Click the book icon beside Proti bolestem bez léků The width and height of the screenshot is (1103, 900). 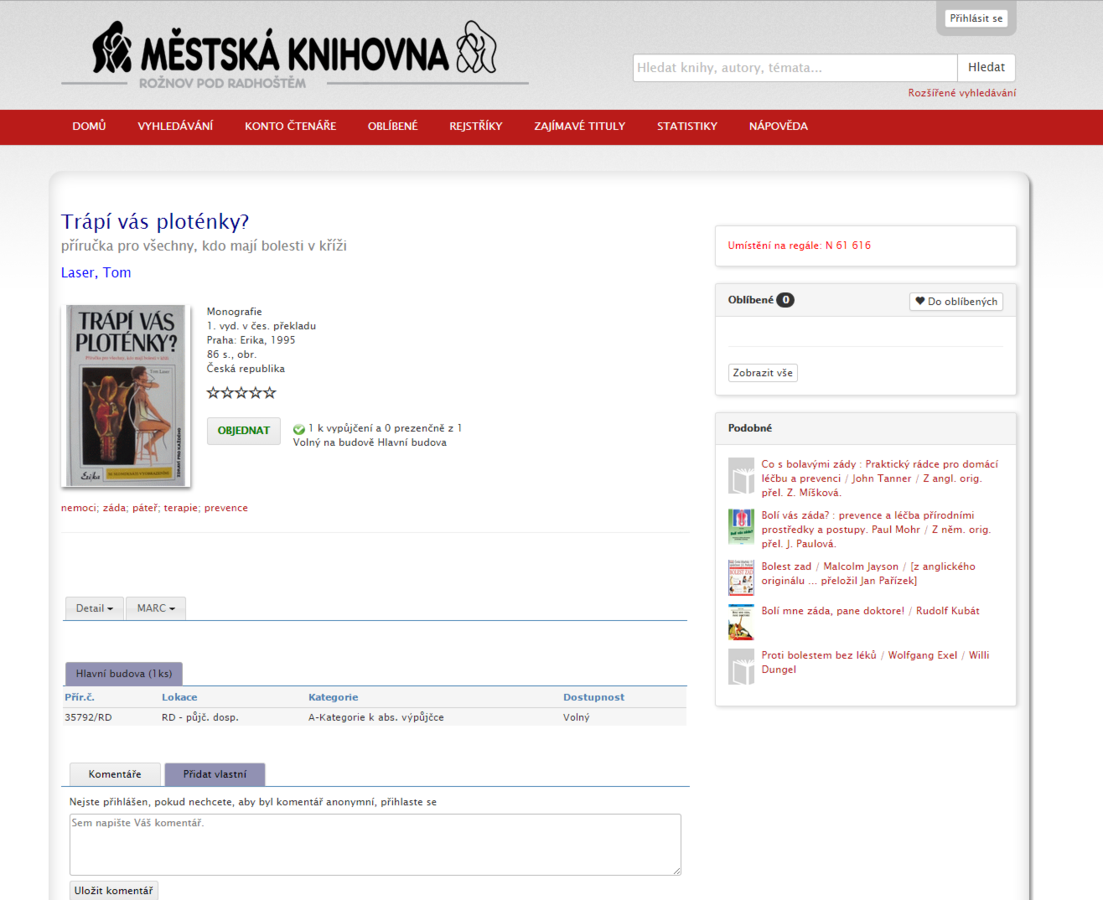(741, 666)
